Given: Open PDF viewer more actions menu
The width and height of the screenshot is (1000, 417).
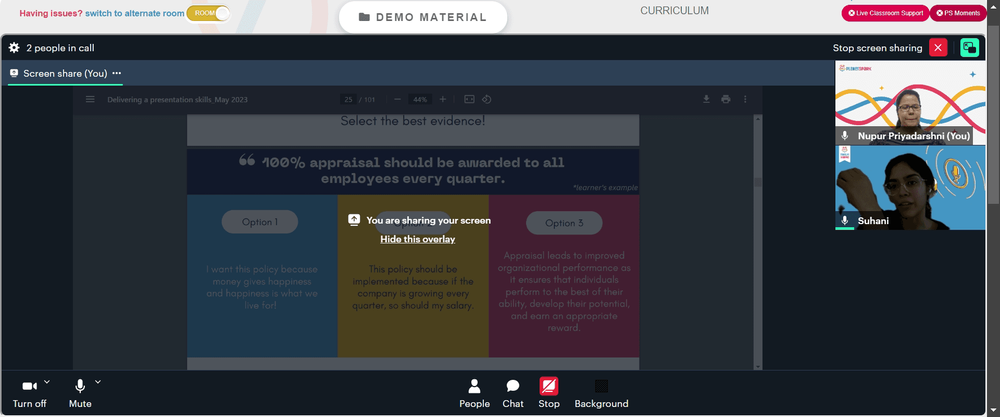Looking at the screenshot, I should pos(745,99).
